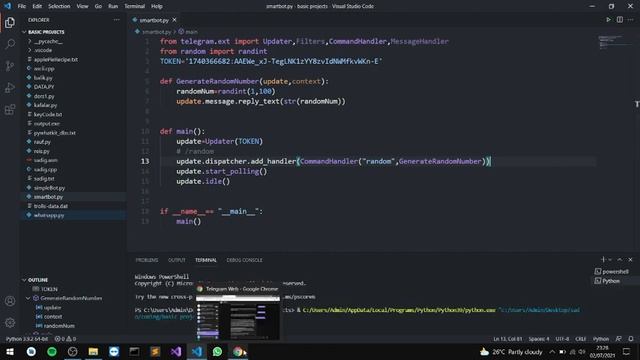
Task: Open the Run and Debug view
Action: [x=10, y=87]
